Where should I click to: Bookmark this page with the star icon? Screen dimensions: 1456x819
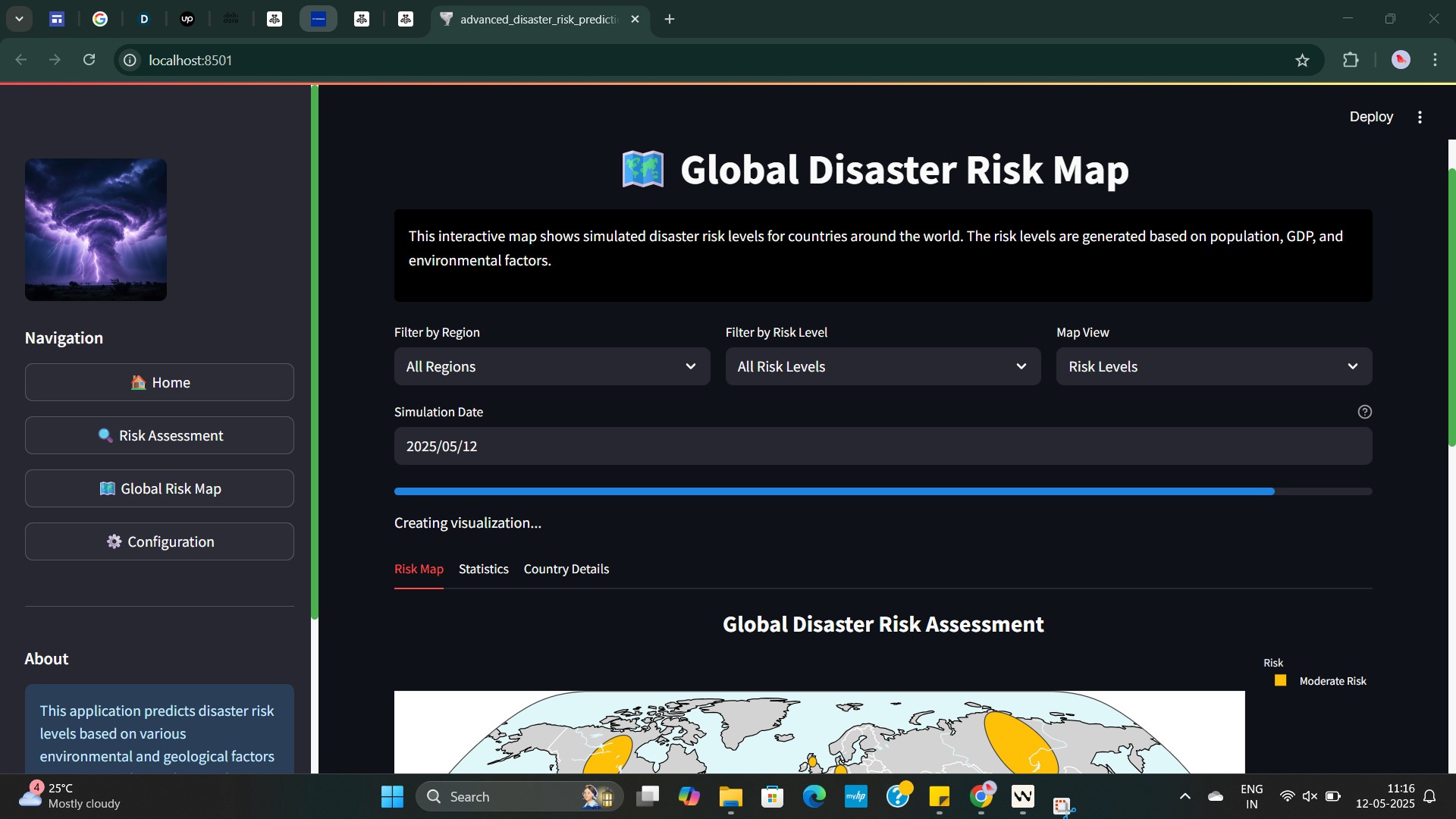pyautogui.click(x=1302, y=61)
